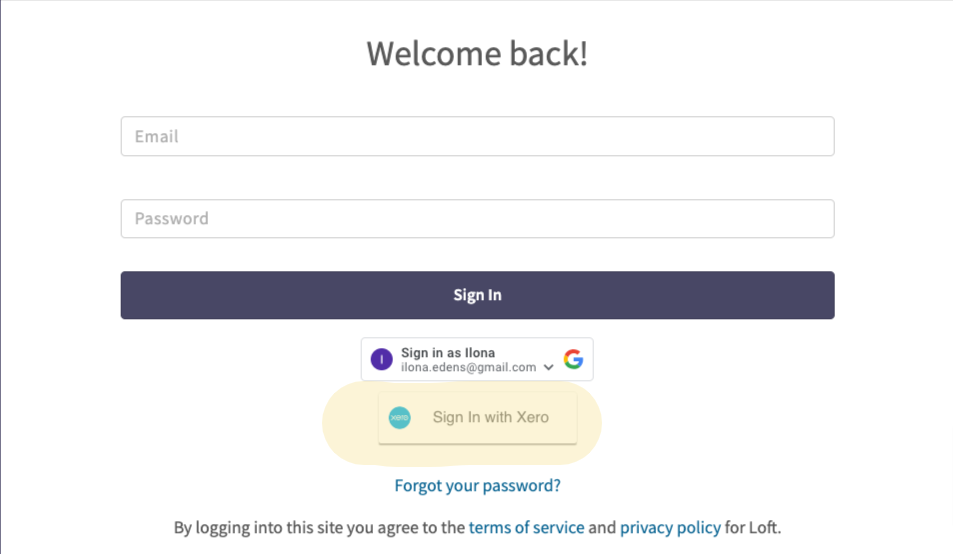
Task: Click the Email placeholder text
Action: tap(157, 136)
